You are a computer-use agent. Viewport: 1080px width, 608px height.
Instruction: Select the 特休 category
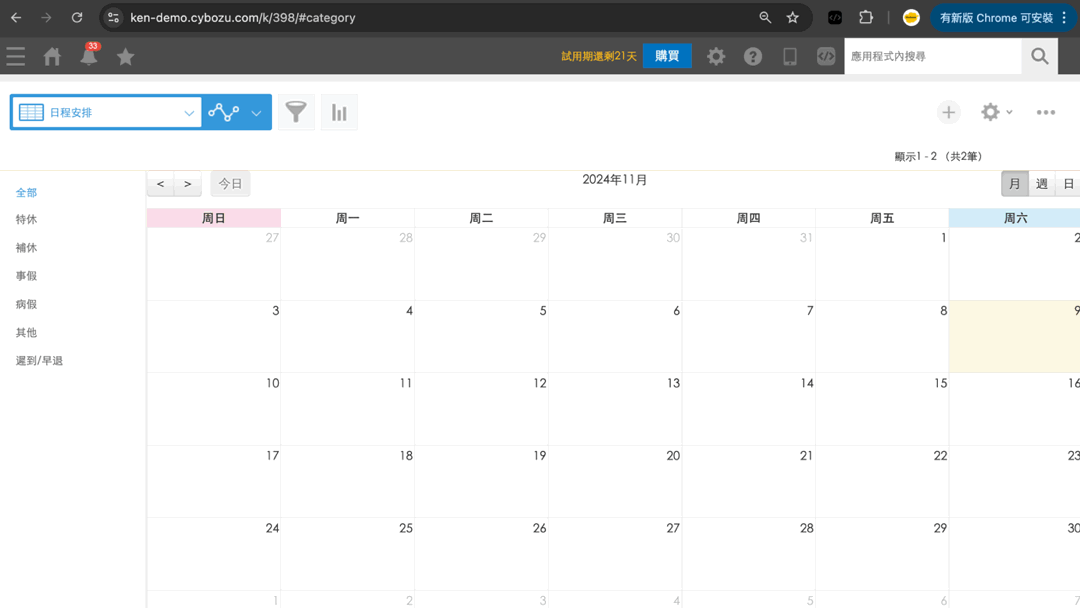coord(26,220)
